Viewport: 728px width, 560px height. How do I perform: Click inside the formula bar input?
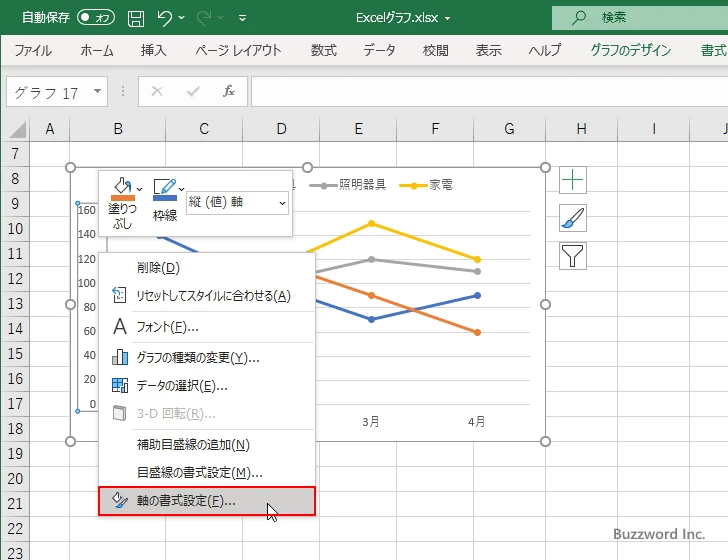point(489,91)
